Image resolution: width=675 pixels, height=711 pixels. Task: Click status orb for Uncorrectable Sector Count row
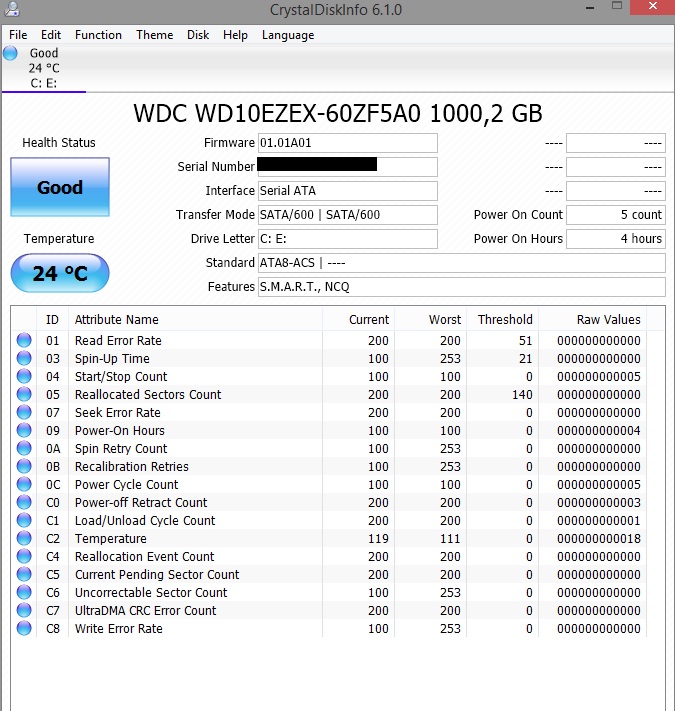click(x=24, y=592)
